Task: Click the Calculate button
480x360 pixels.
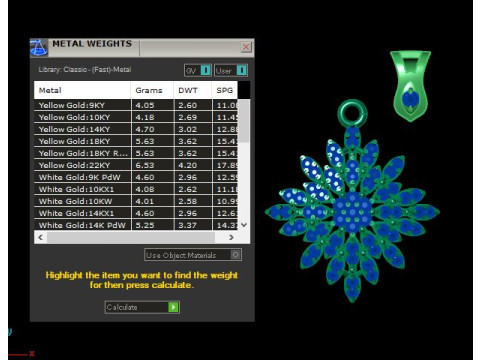Action: tap(142, 307)
